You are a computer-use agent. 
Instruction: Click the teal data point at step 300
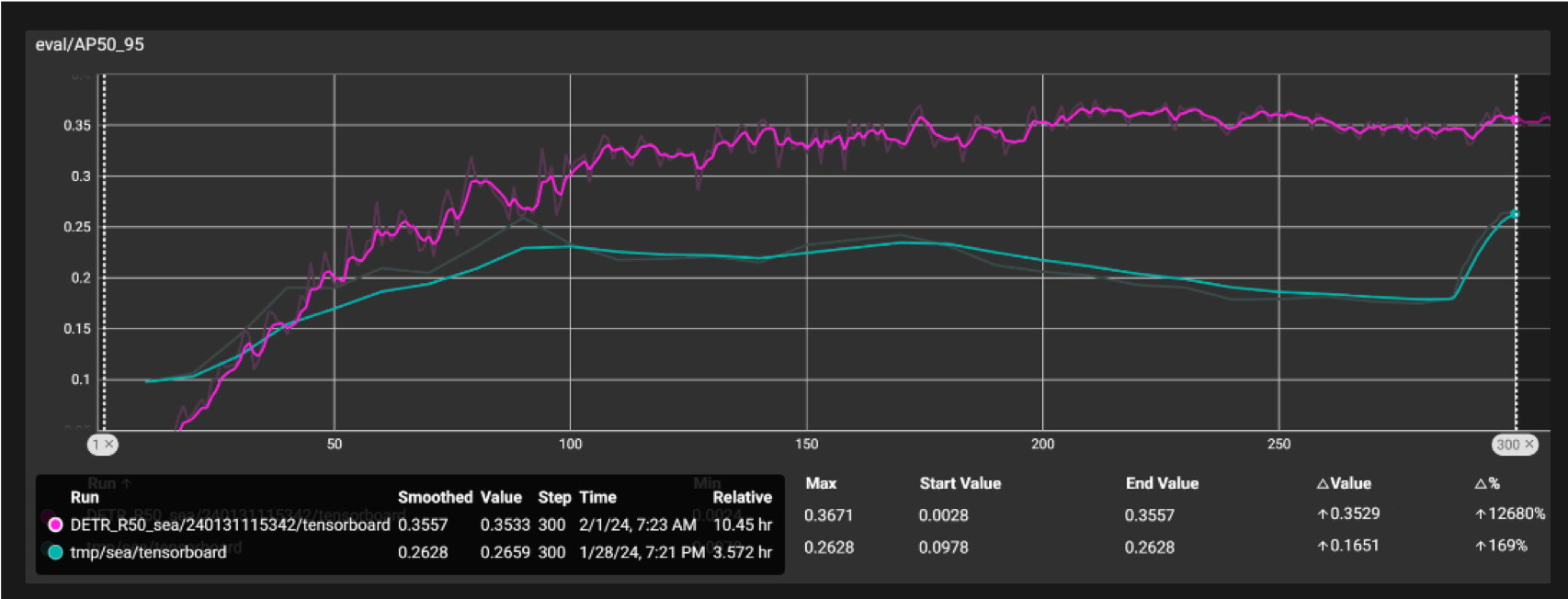1516,214
